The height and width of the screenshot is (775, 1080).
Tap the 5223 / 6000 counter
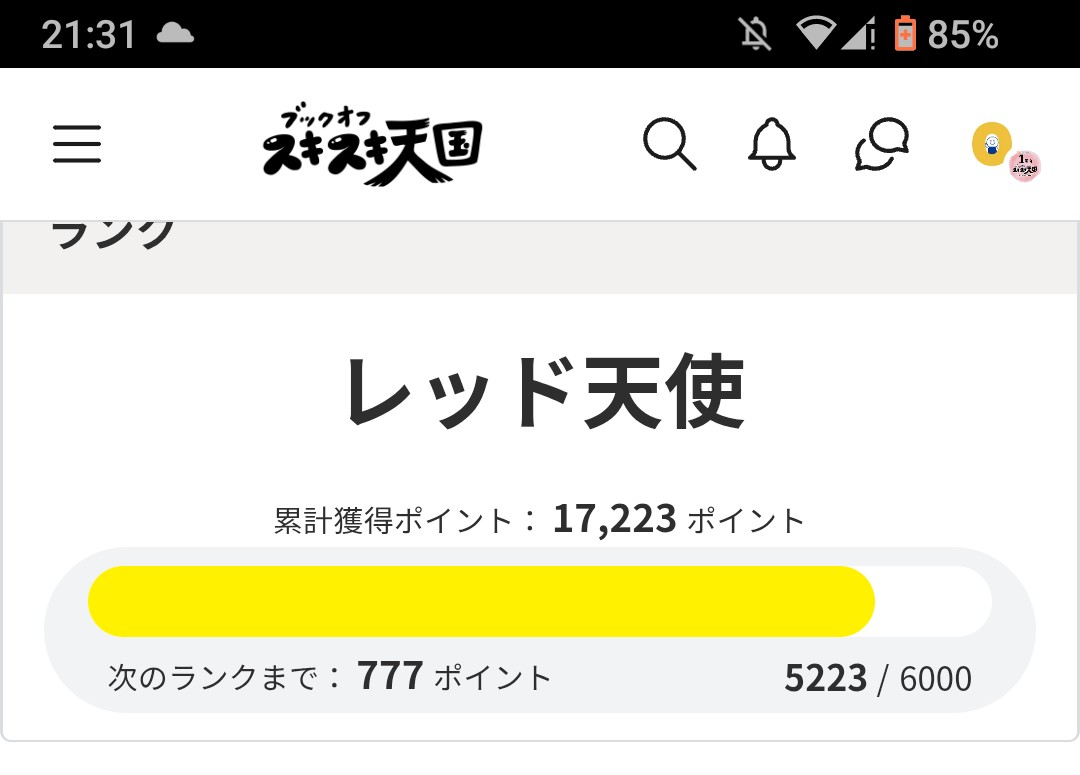tap(877, 679)
